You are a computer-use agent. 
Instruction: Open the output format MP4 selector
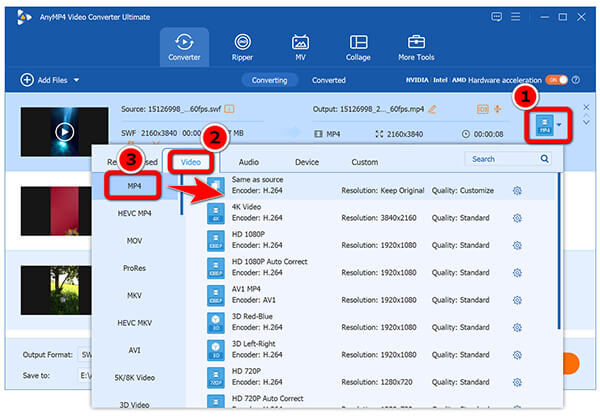(548, 125)
